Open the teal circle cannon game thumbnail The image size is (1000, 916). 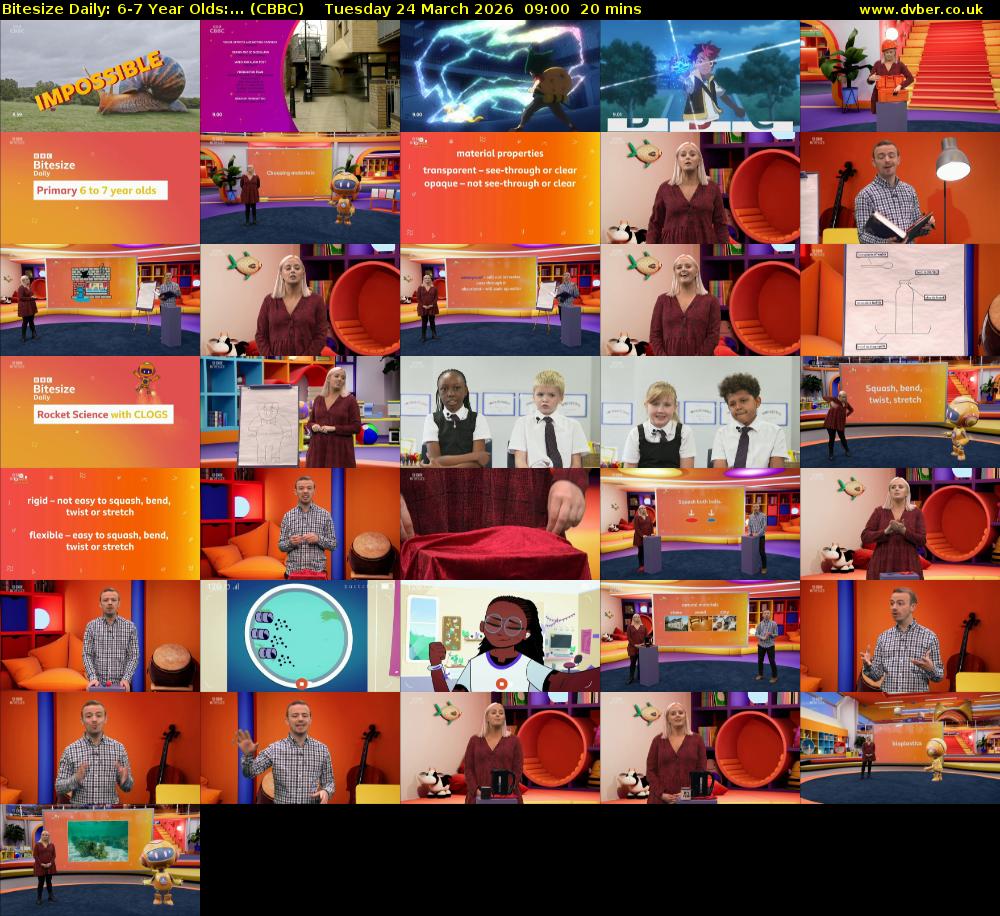click(x=300, y=636)
